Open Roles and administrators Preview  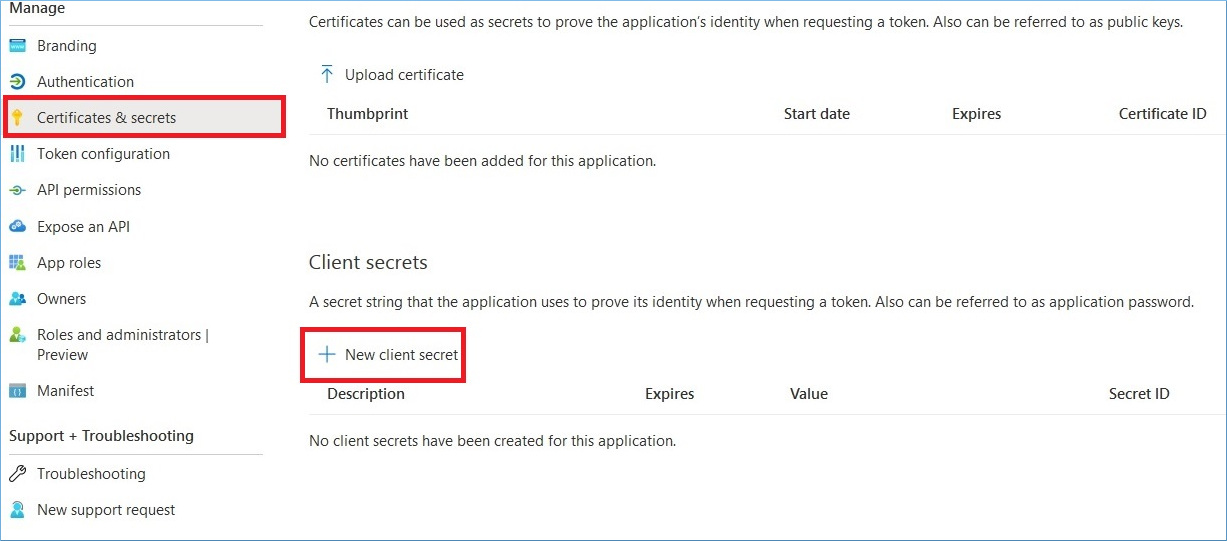pyautogui.click(x=123, y=345)
